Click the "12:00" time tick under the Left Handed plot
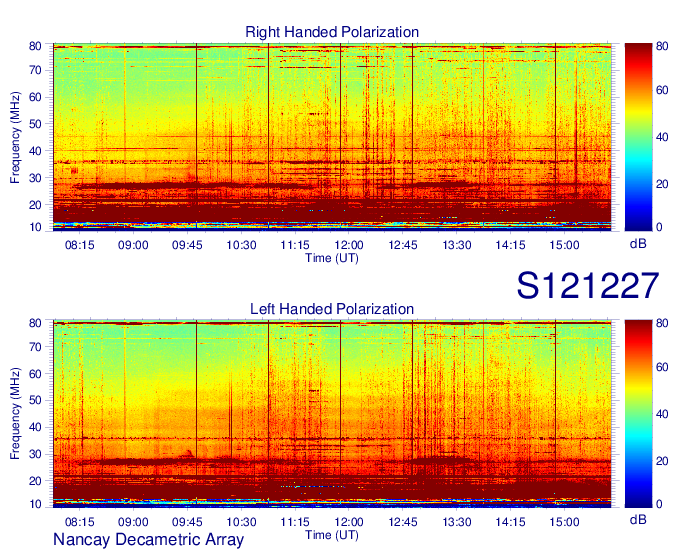The image size is (680, 552). (x=349, y=522)
